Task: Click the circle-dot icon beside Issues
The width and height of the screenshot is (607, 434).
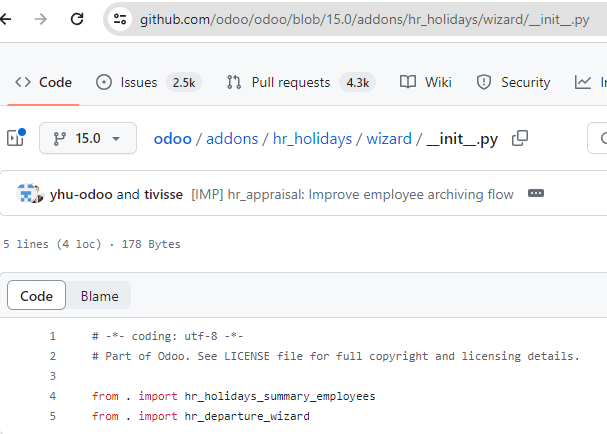Action: 104,82
